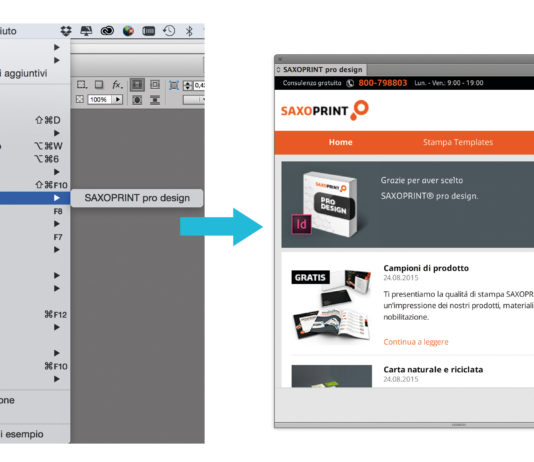Click the 0,4 value input field
Viewport: 534px width, 462px height.
tap(199, 85)
